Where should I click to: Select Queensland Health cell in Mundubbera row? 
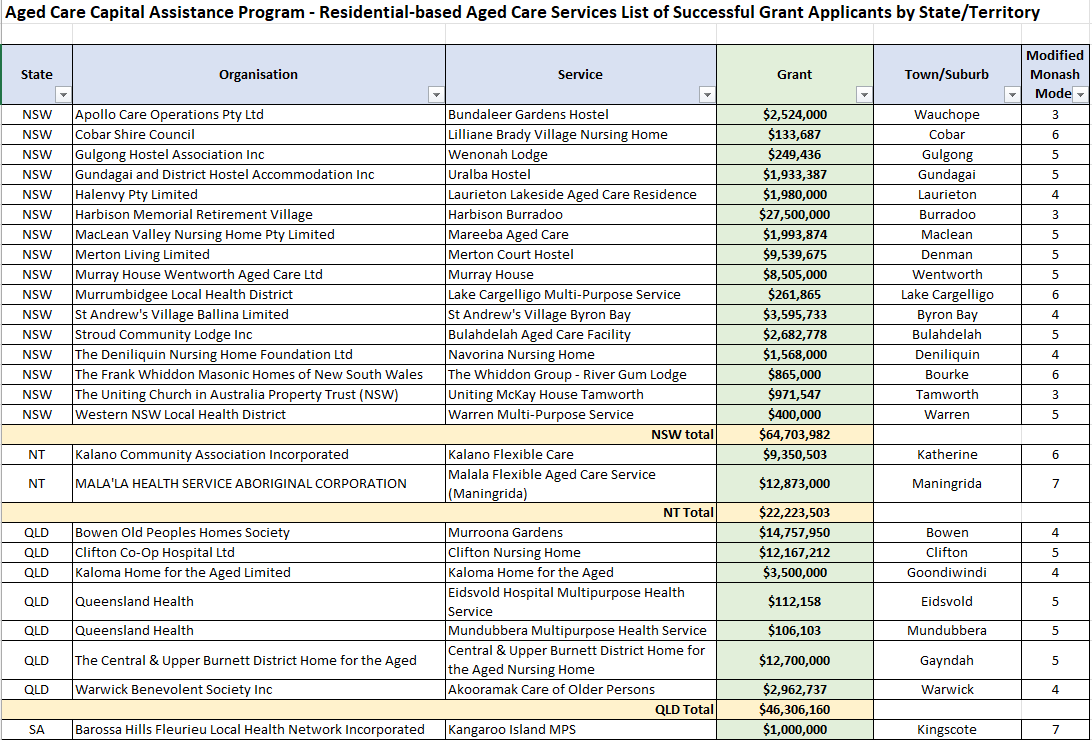point(258,631)
